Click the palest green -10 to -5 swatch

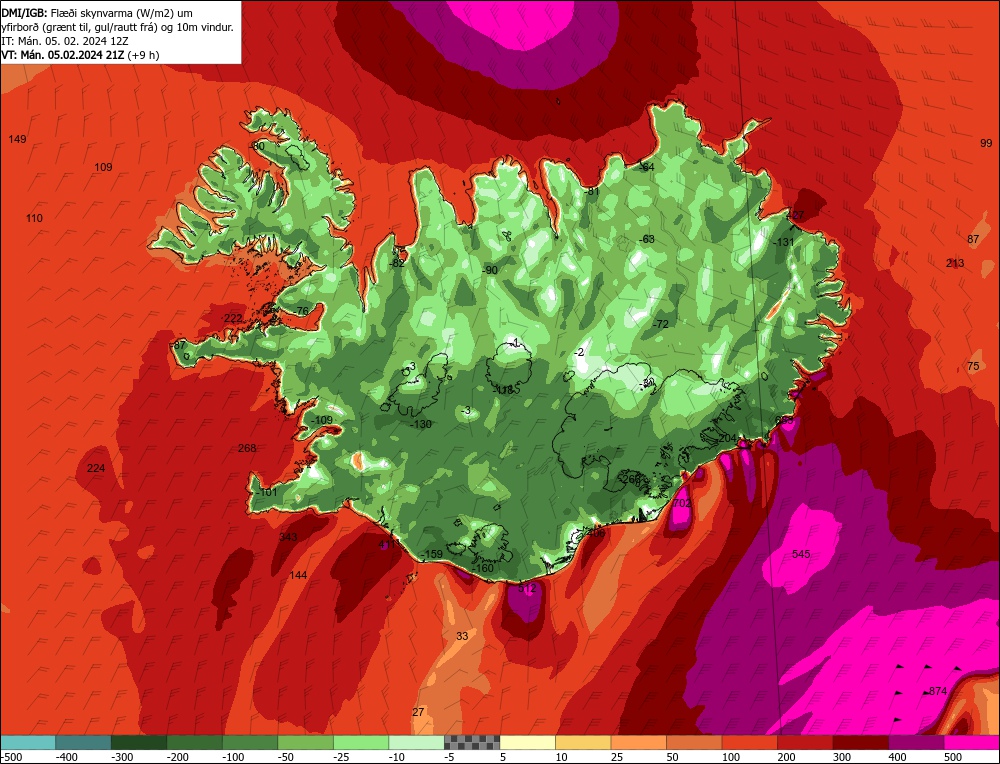click(416, 742)
